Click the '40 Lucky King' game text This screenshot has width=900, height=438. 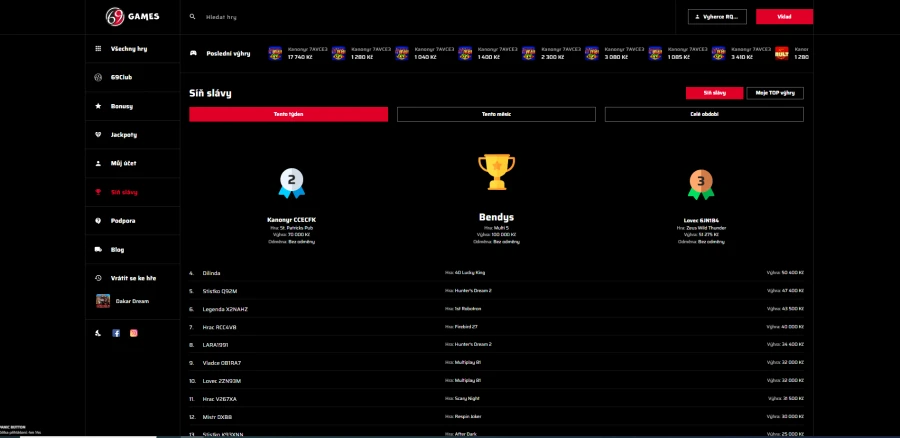tap(470, 273)
